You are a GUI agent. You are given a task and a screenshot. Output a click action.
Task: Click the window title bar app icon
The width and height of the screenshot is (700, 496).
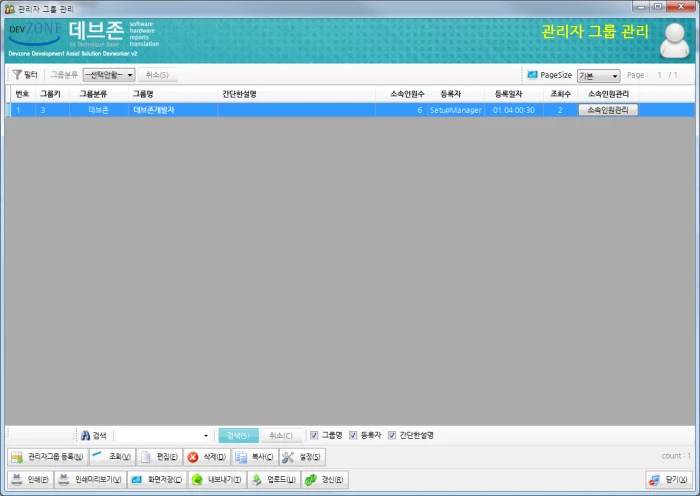pyautogui.click(x=9, y=8)
